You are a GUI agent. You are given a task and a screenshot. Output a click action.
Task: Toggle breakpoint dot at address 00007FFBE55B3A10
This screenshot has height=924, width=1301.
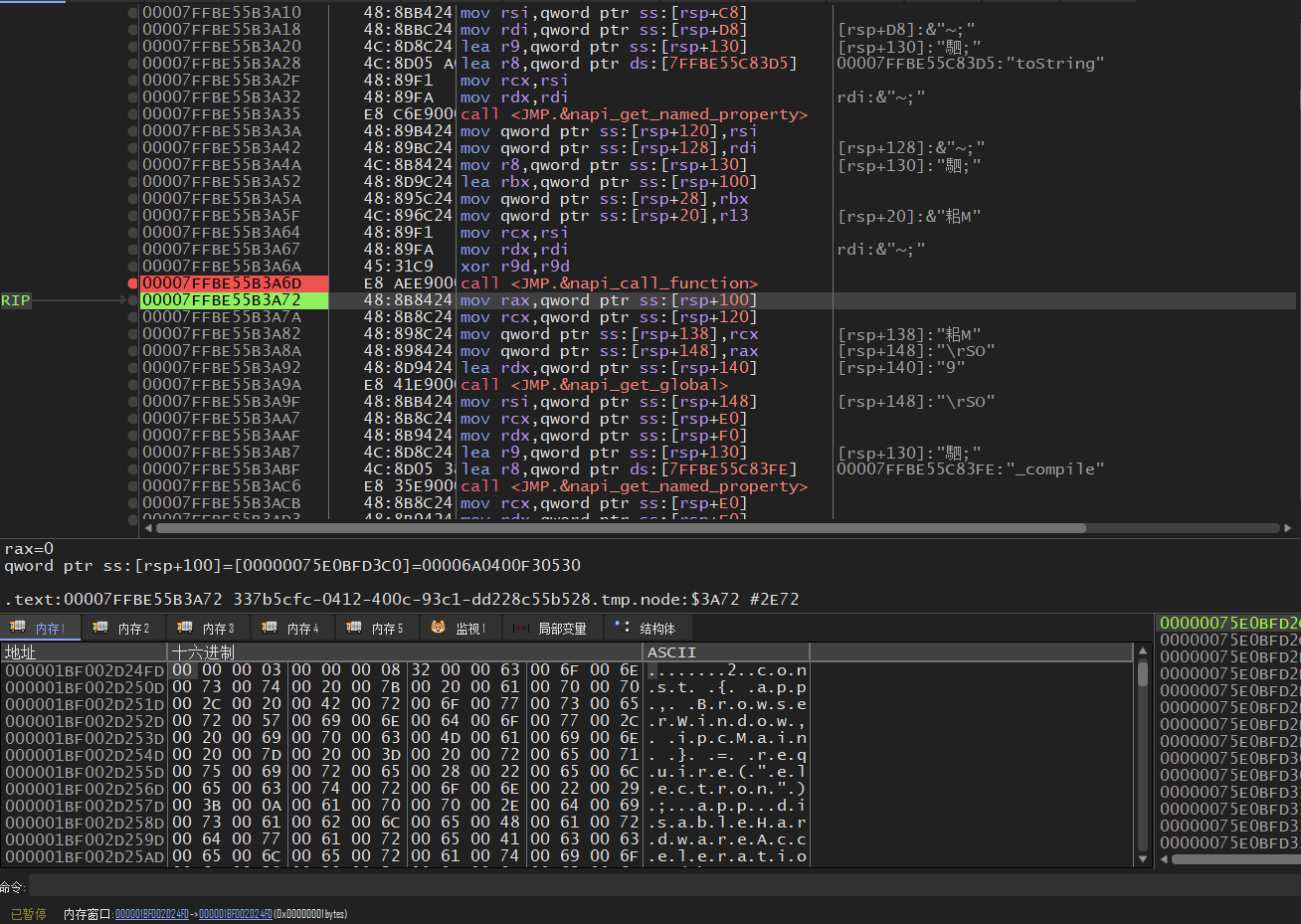pyautogui.click(x=133, y=13)
